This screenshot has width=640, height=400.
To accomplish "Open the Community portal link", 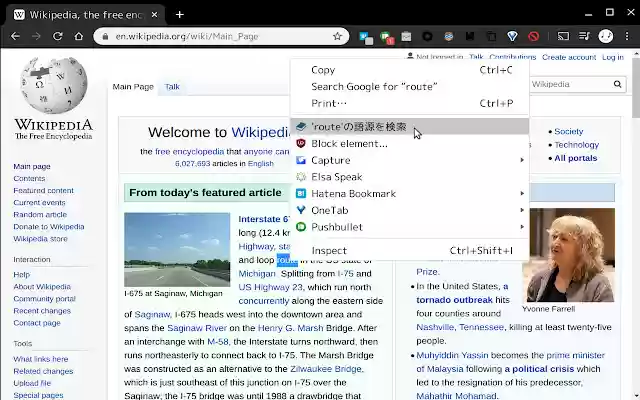I will [44, 299].
